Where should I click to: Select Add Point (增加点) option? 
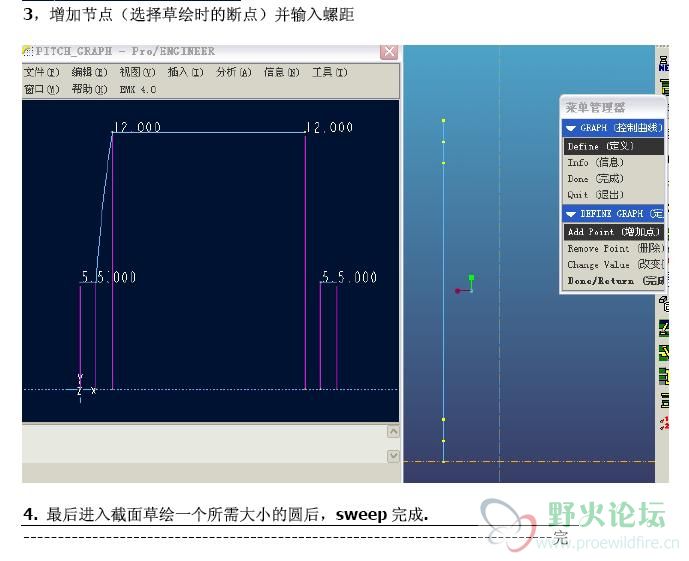coord(613,232)
